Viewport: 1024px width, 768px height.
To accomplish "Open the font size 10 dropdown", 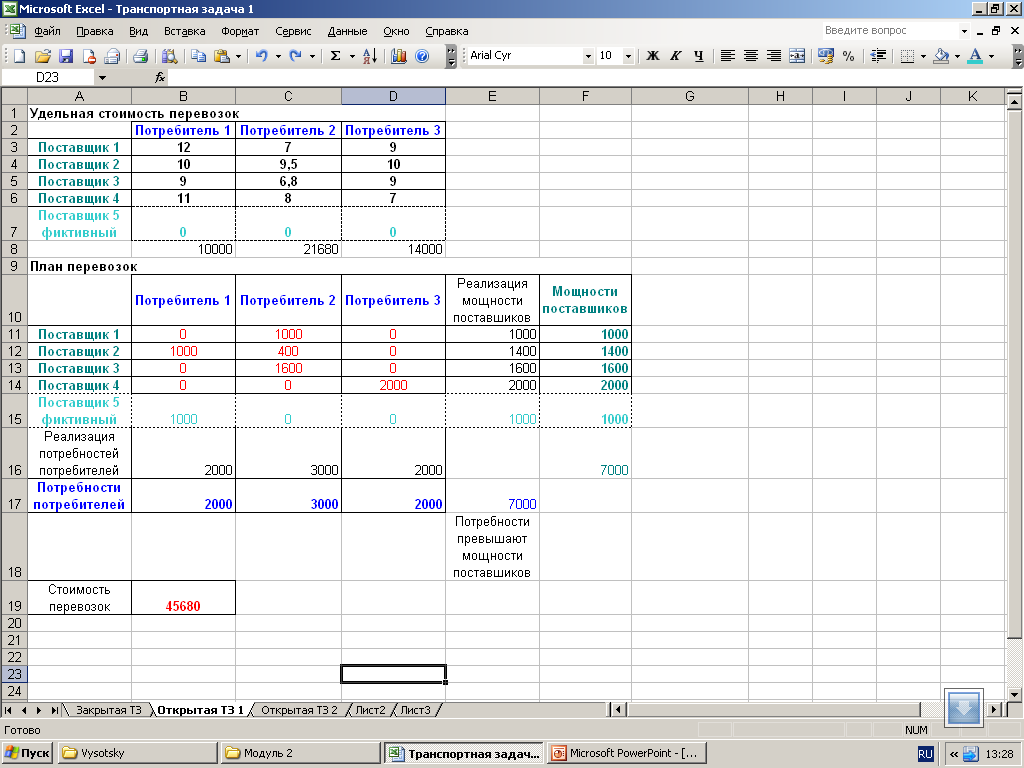I will coord(628,56).
